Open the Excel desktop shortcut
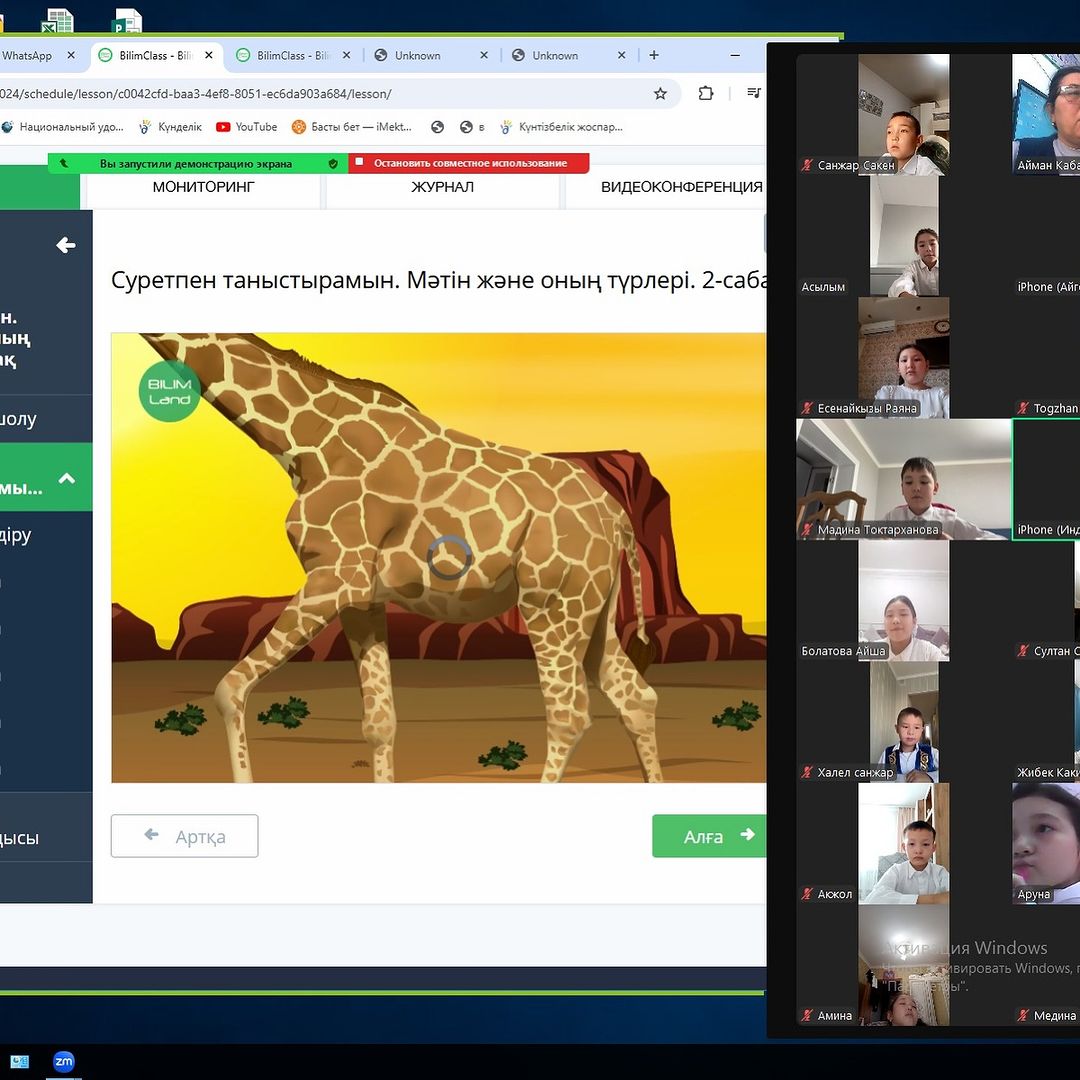The width and height of the screenshot is (1080, 1080). pyautogui.click(x=57, y=21)
